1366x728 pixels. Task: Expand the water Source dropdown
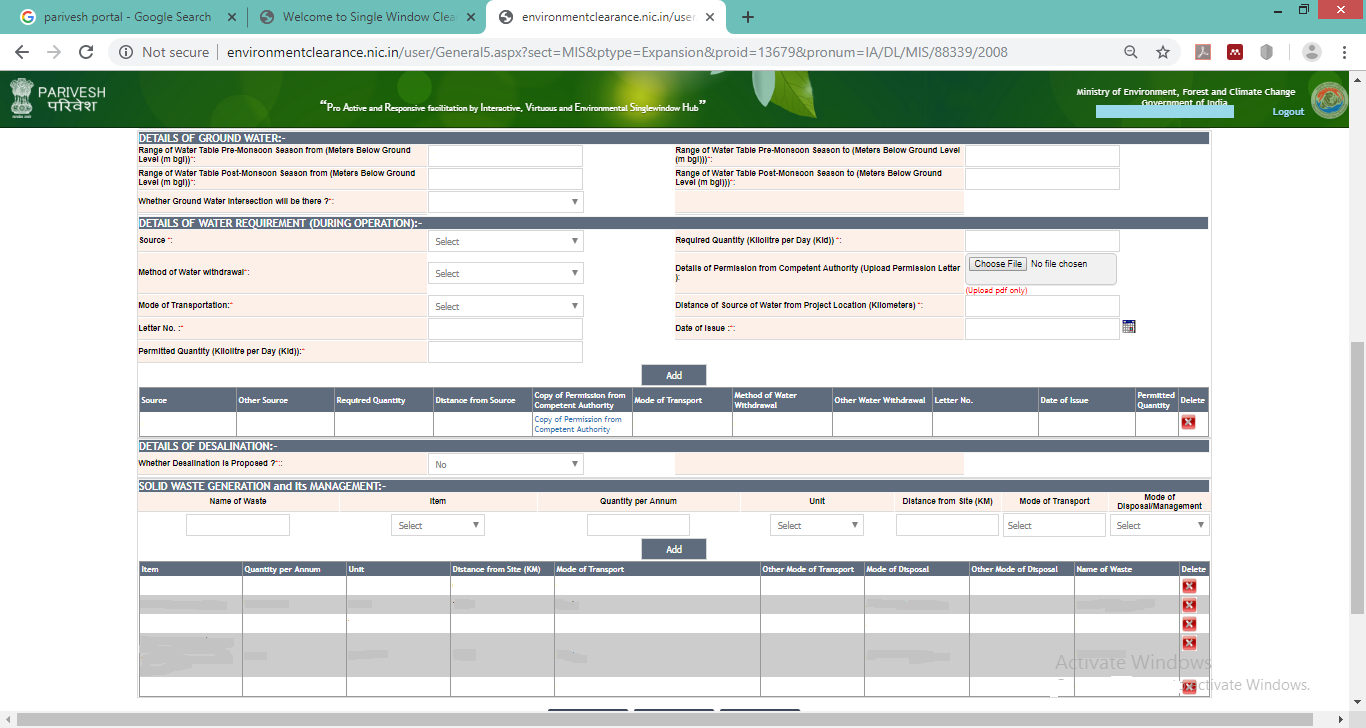[x=505, y=241]
